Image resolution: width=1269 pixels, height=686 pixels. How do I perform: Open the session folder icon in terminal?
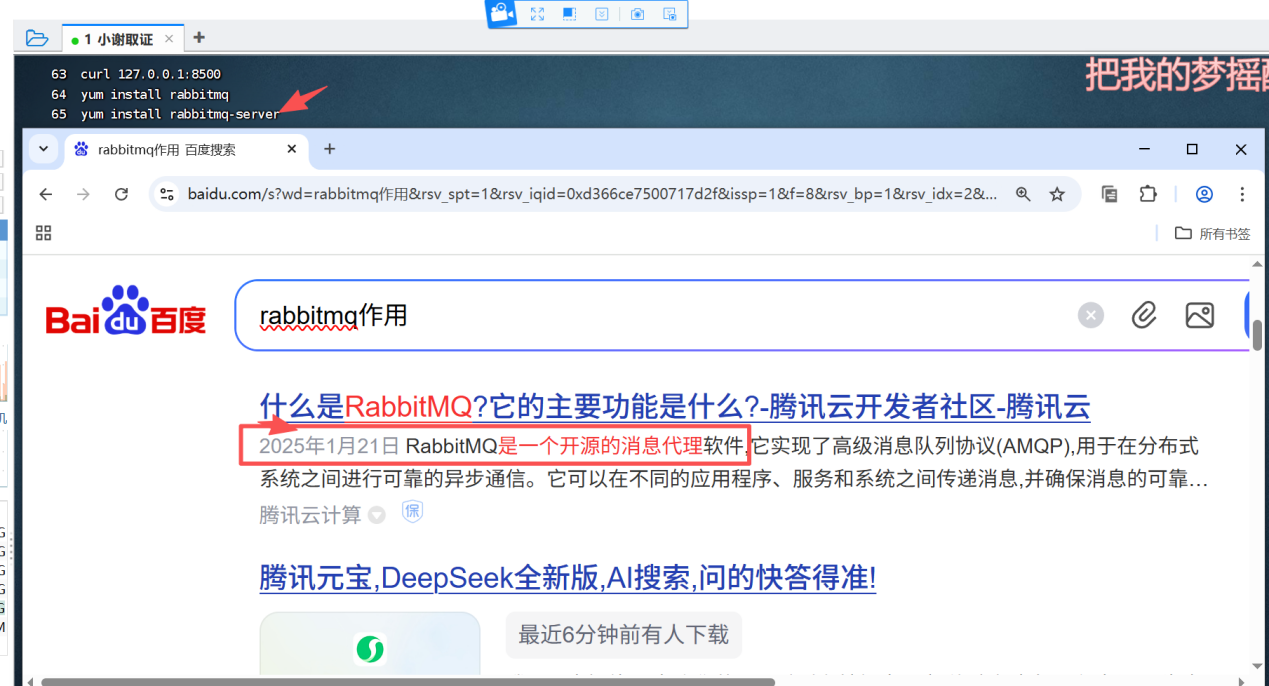click(37, 38)
